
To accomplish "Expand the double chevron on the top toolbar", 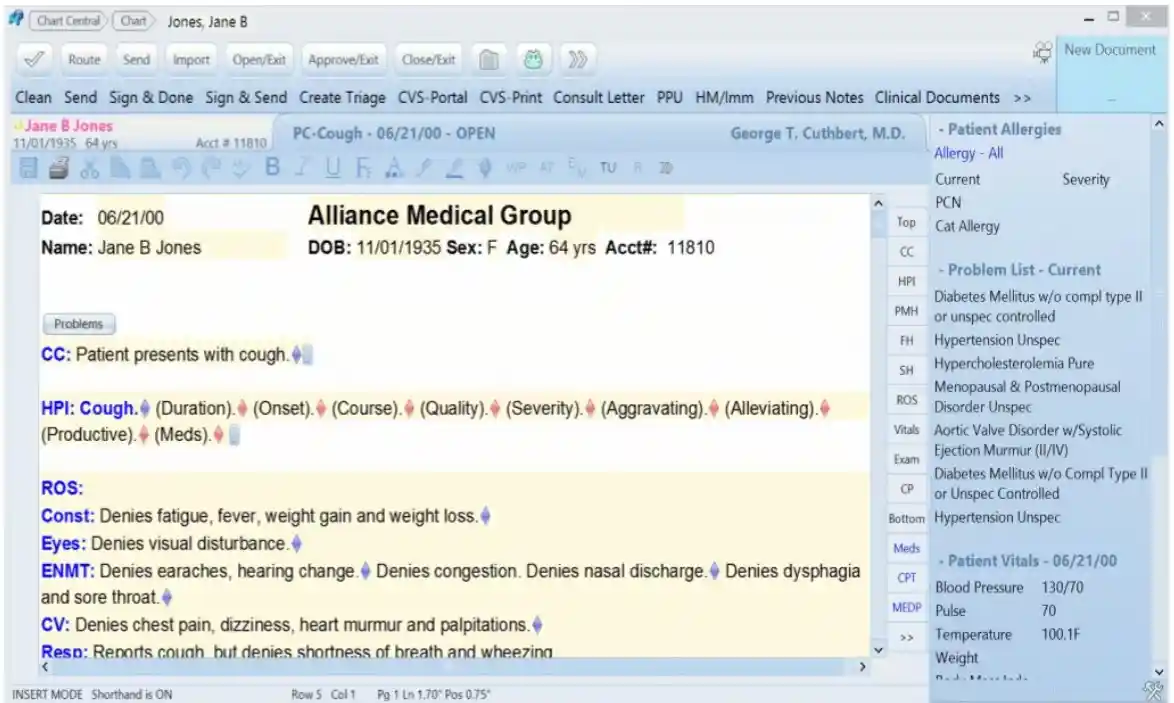I will click(577, 59).
